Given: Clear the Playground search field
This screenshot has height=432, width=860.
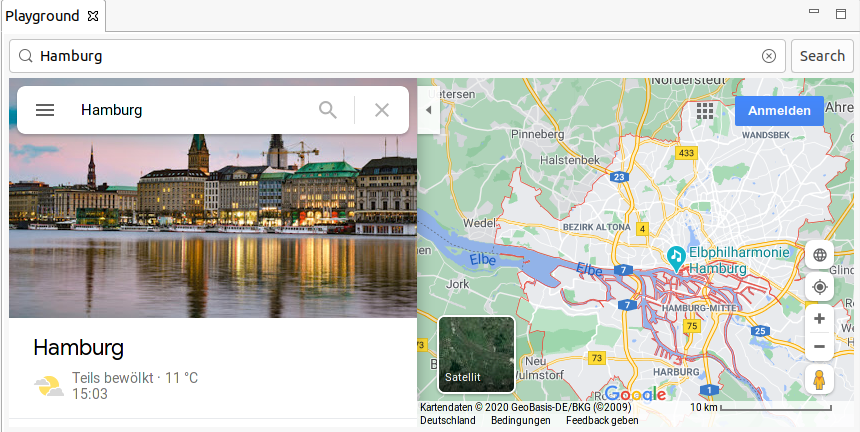Looking at the screenshot, I should point(769,56).
